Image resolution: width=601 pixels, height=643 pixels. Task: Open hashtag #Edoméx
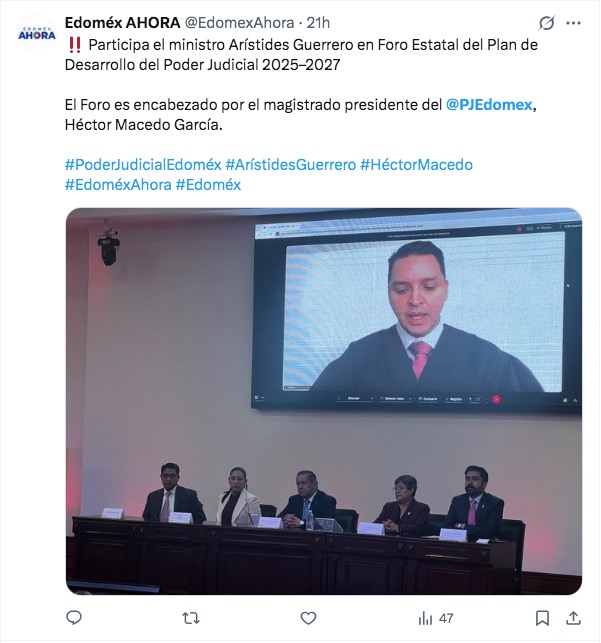208,185
